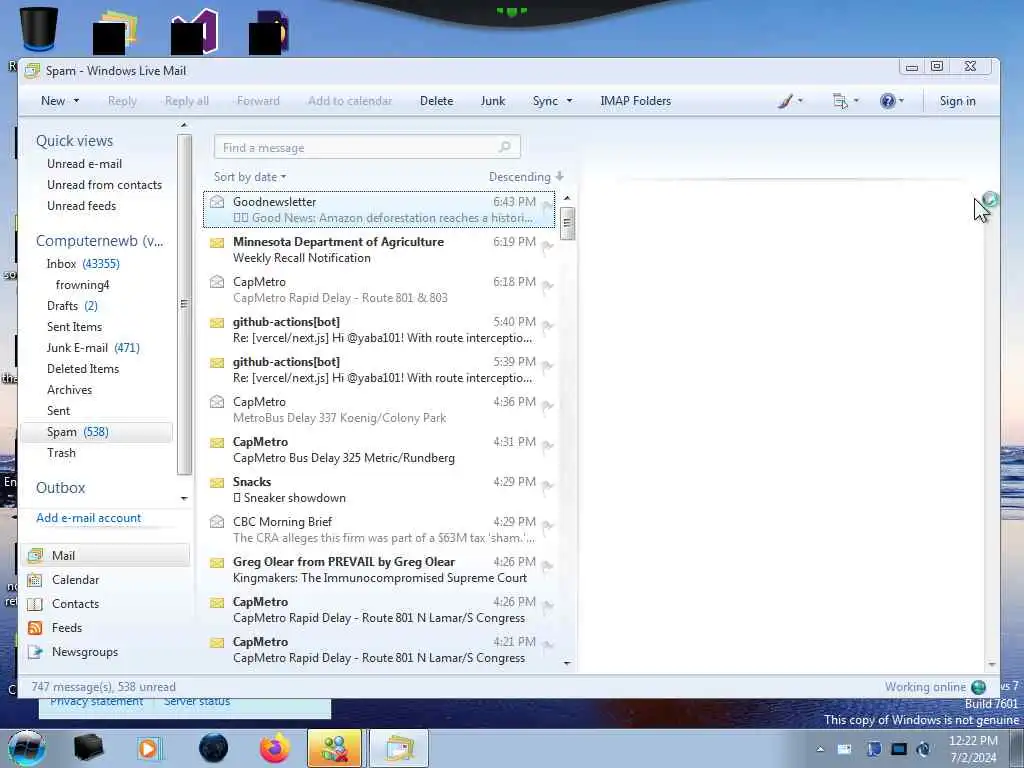
Task: Click the Sync button
Action: [545, 101]
